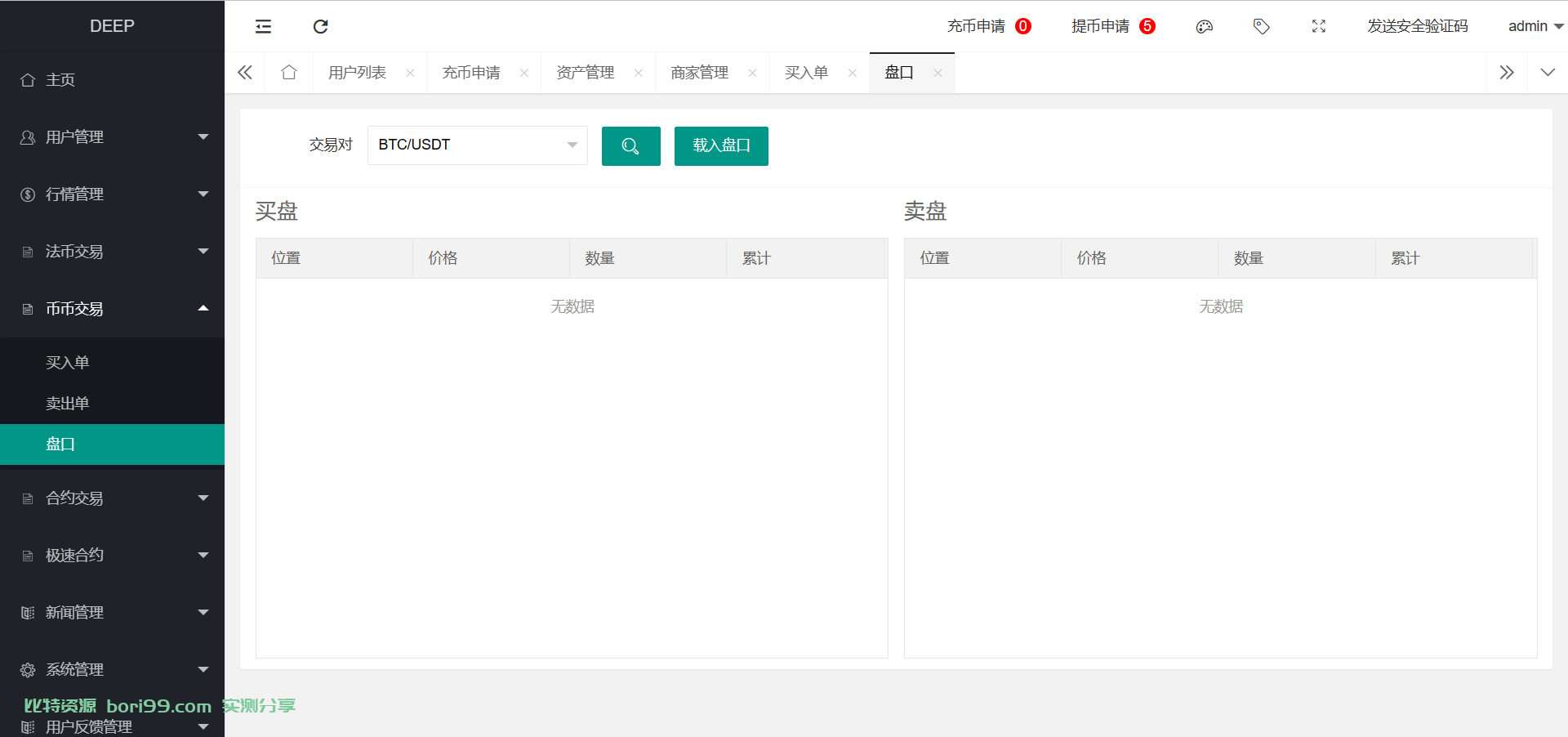Close the 充币申请 tab
This screenshot has width=1568, height=737.
point(524,73)
